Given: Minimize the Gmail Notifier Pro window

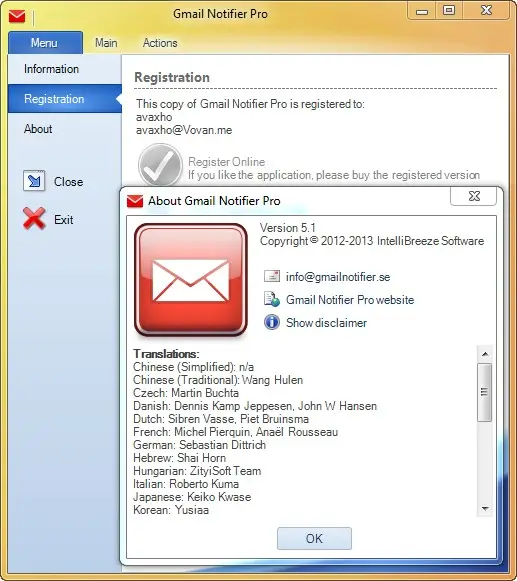Looking at the screenshot, I should [x=422, y=11].
